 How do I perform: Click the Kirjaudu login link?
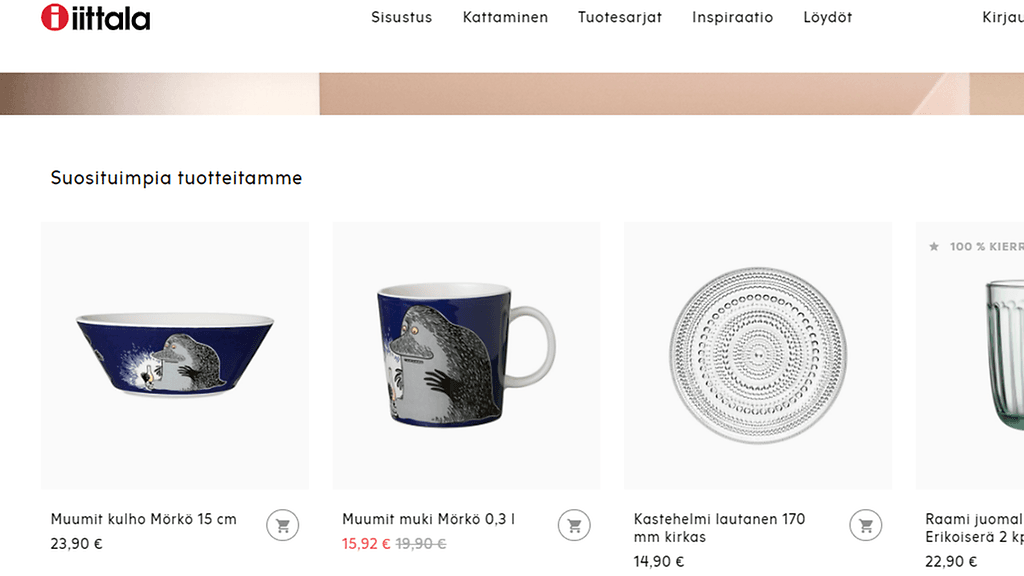pos(1003,18)
